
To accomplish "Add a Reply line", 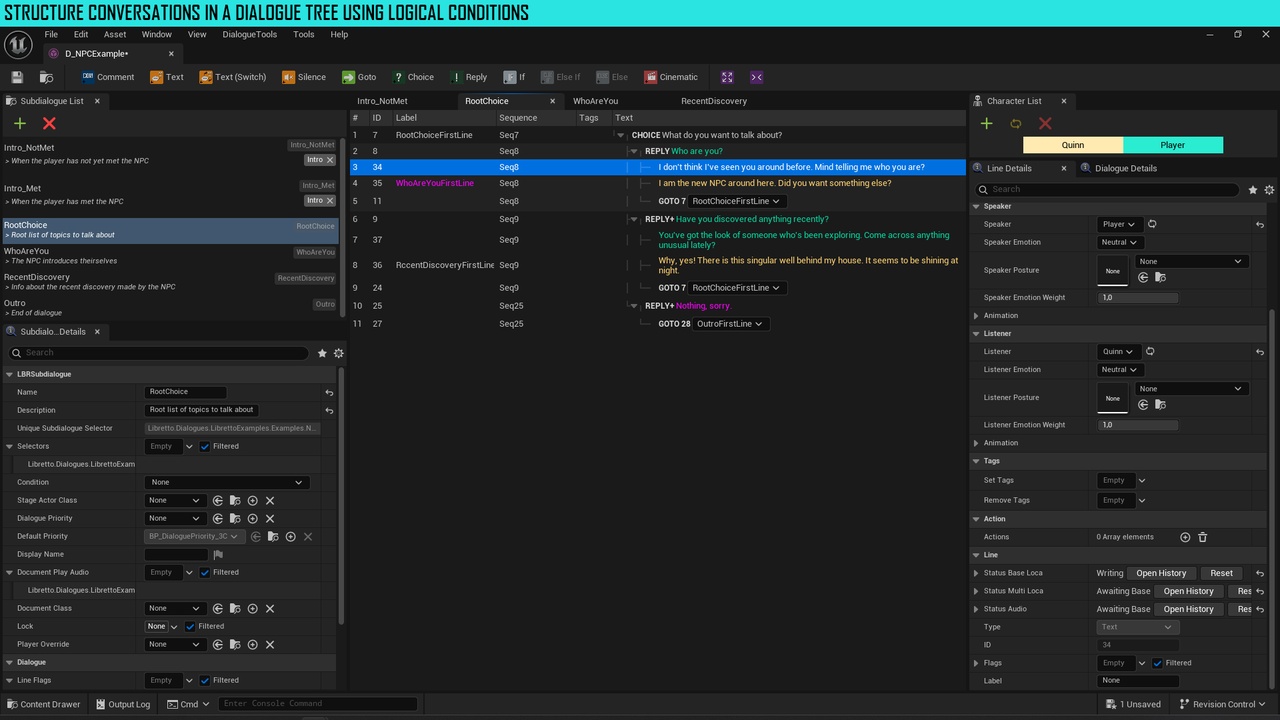I will click(x=468, y=77).
